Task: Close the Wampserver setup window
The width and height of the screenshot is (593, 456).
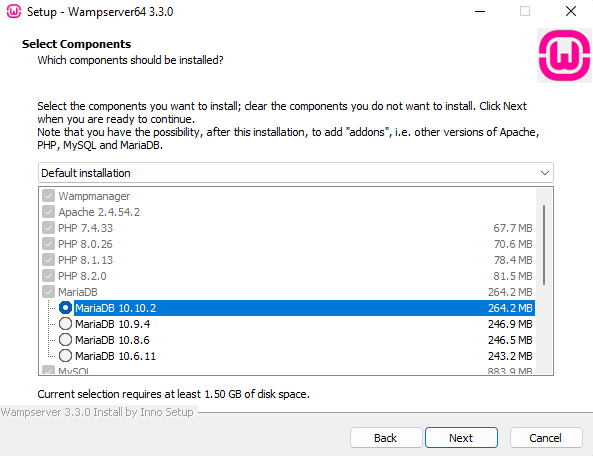Action: (x=571, y=11)
